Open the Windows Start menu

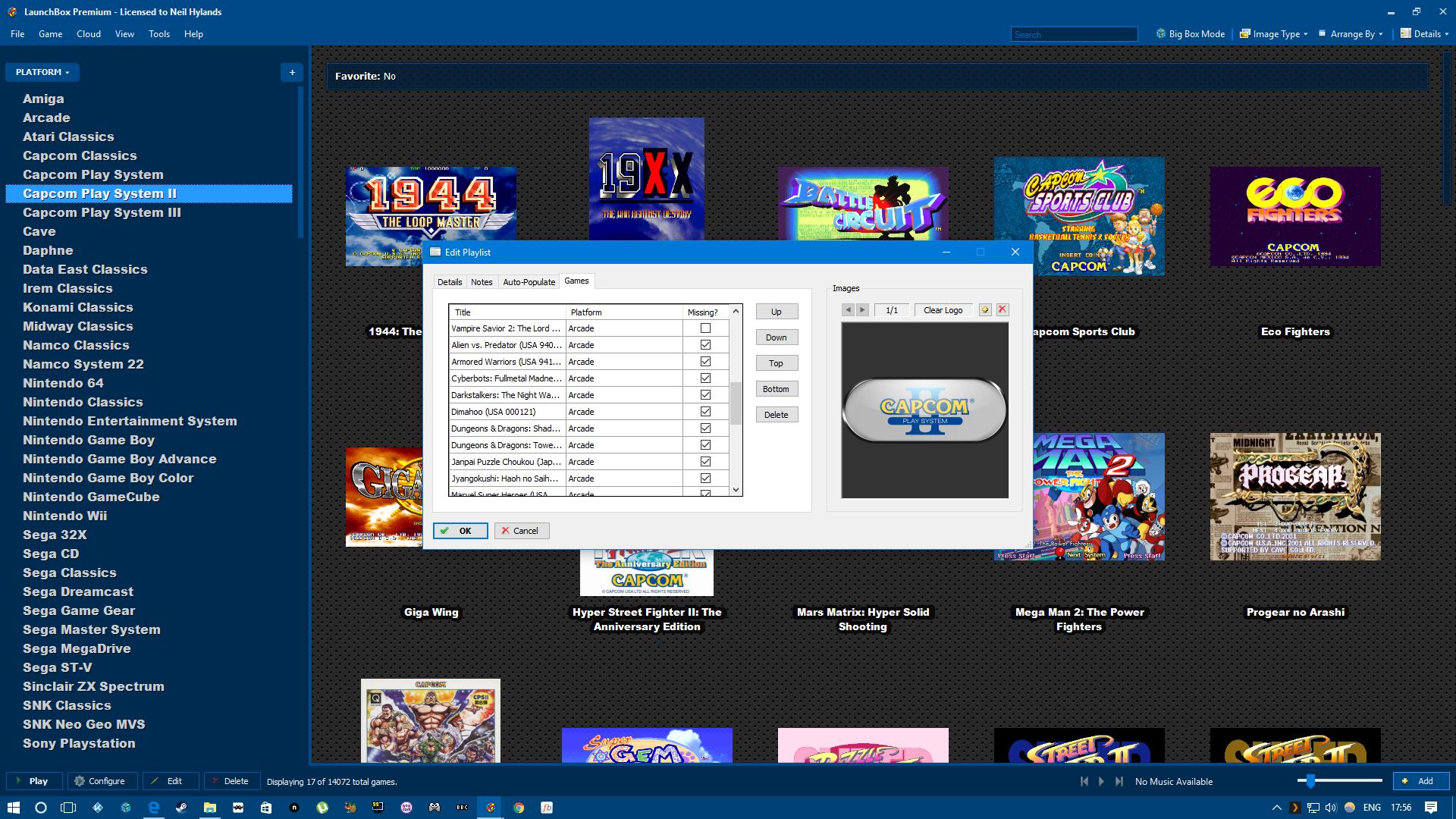click(x=14, y=808)
